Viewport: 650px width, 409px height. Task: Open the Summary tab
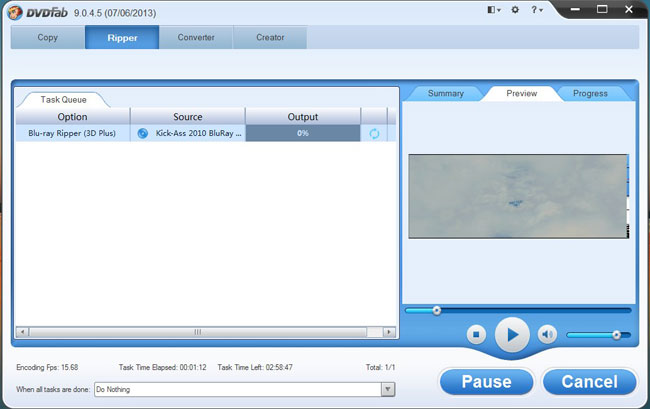click(446, 93)
